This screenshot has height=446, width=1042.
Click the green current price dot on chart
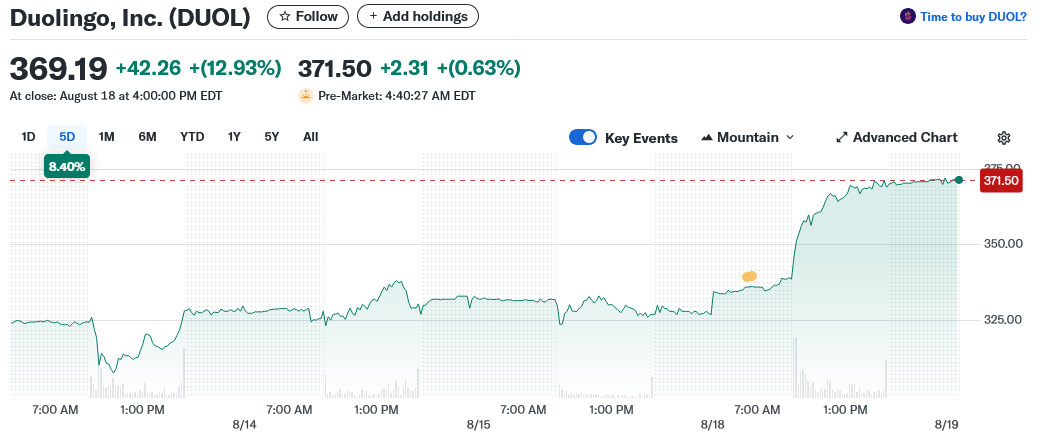[959, 180]
